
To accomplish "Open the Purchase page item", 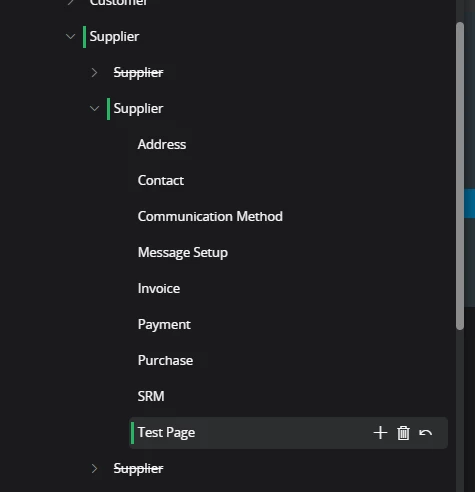I will (165, 360).
